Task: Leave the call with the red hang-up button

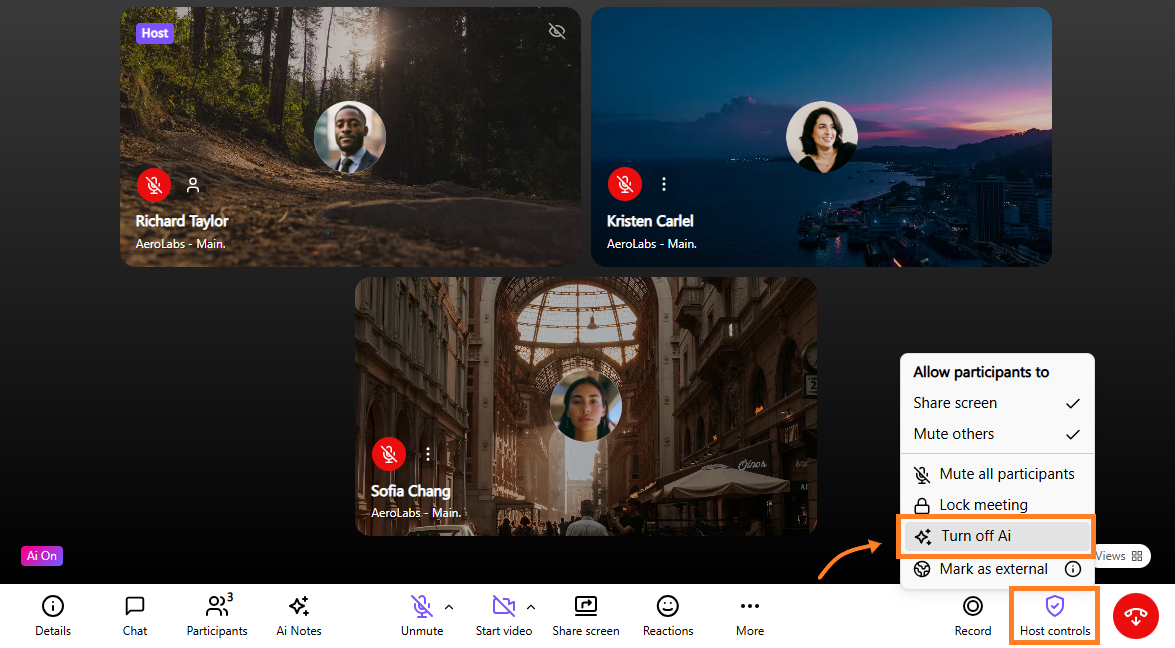Action: [x=1136, y=616]
